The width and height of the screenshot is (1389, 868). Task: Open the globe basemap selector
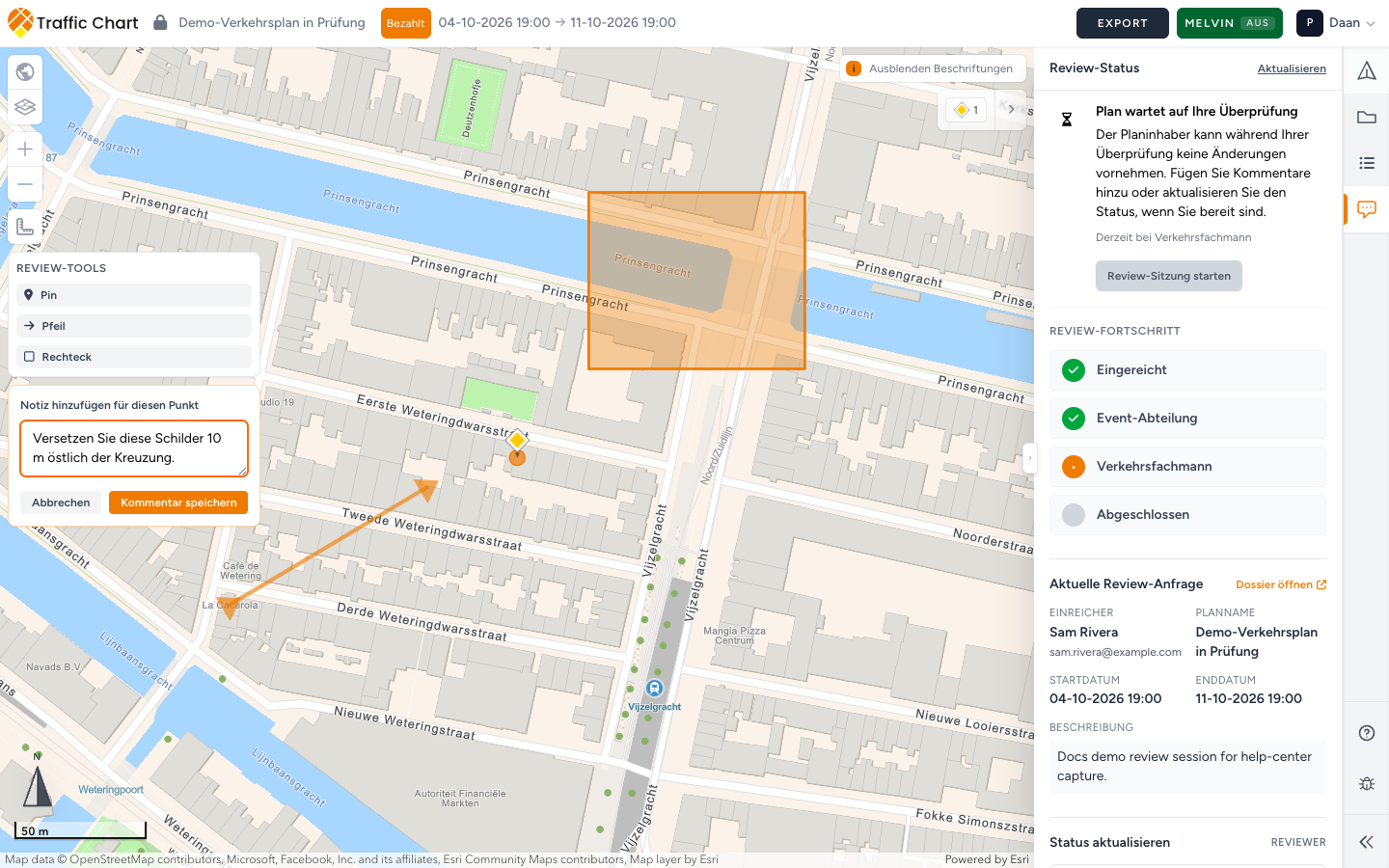click(25, 71)
